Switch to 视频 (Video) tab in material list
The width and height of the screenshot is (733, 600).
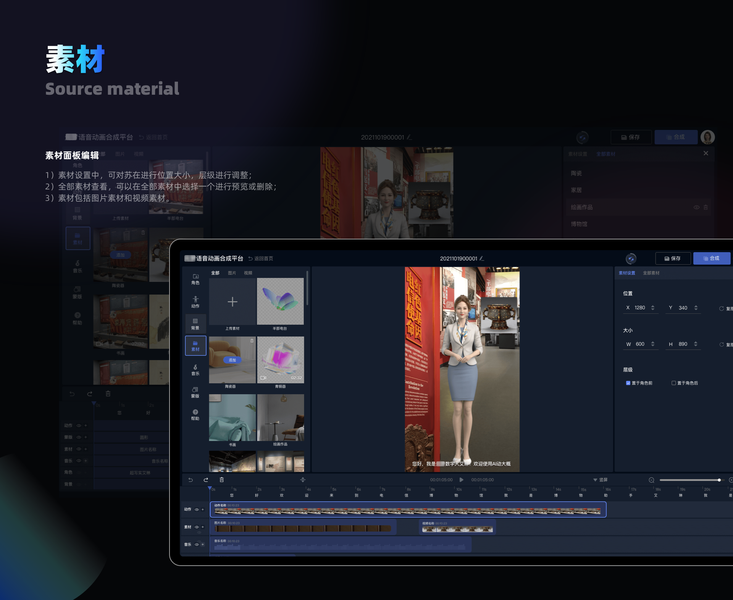tap(248, 273)
